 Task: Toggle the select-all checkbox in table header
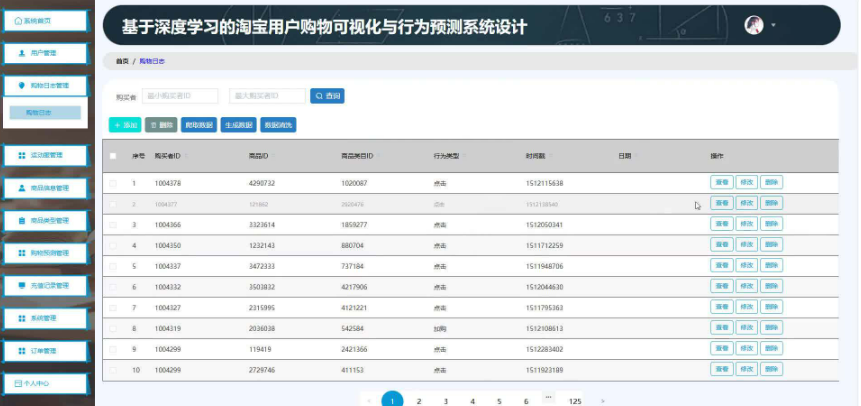(113, 156)
